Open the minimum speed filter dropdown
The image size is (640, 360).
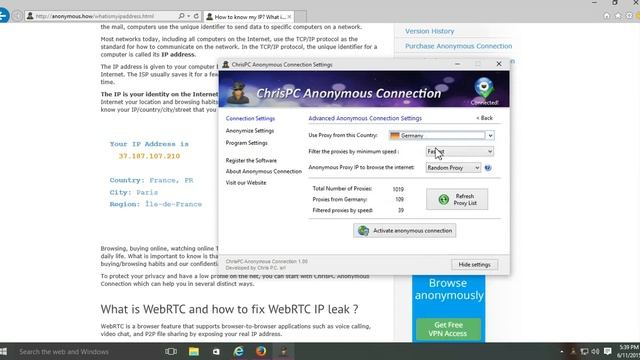coord(460,151)
